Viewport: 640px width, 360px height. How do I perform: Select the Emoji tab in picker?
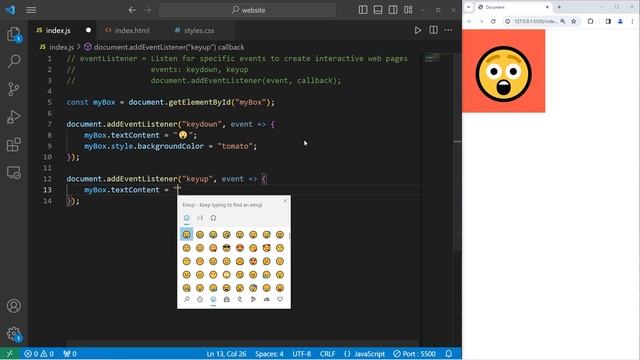point(187,218)
